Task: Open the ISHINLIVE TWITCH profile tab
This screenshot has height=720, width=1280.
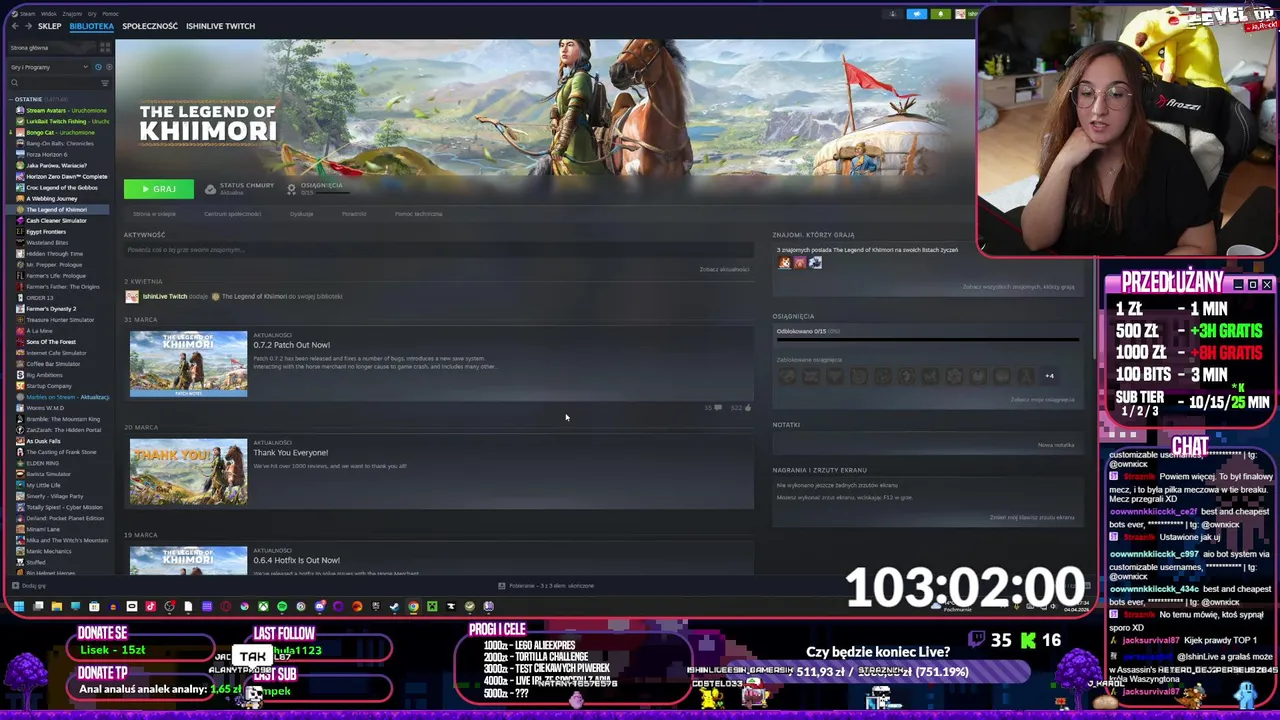Action: coord(220,26)
